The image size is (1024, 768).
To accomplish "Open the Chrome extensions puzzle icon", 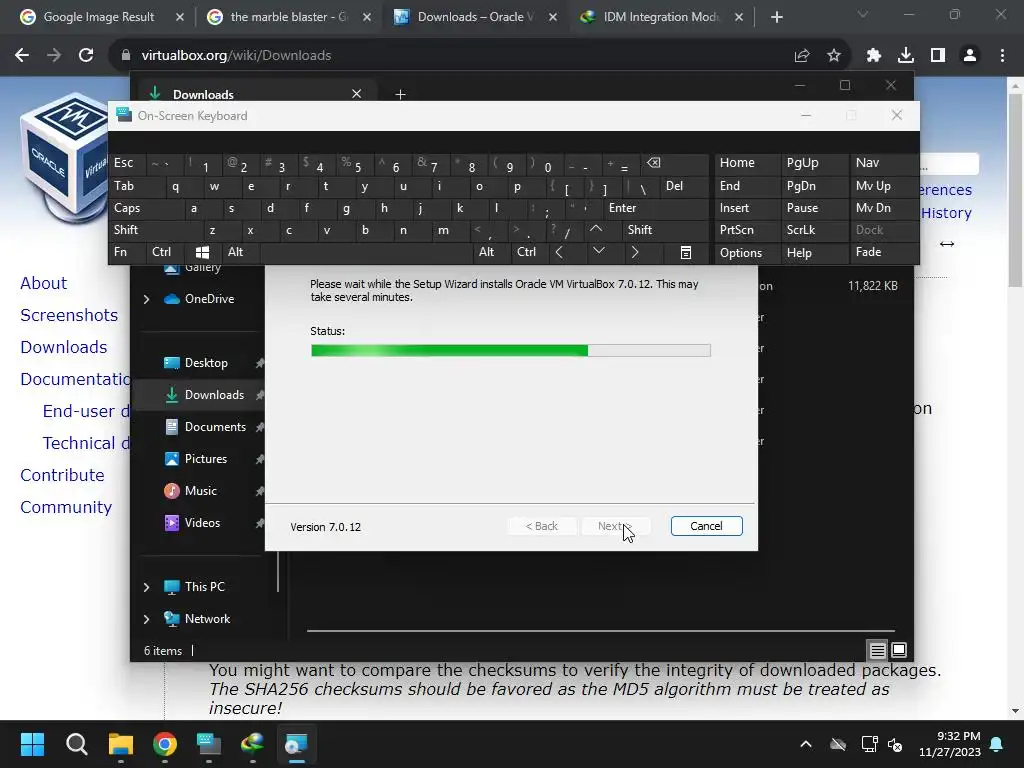I will pos(873,56).
